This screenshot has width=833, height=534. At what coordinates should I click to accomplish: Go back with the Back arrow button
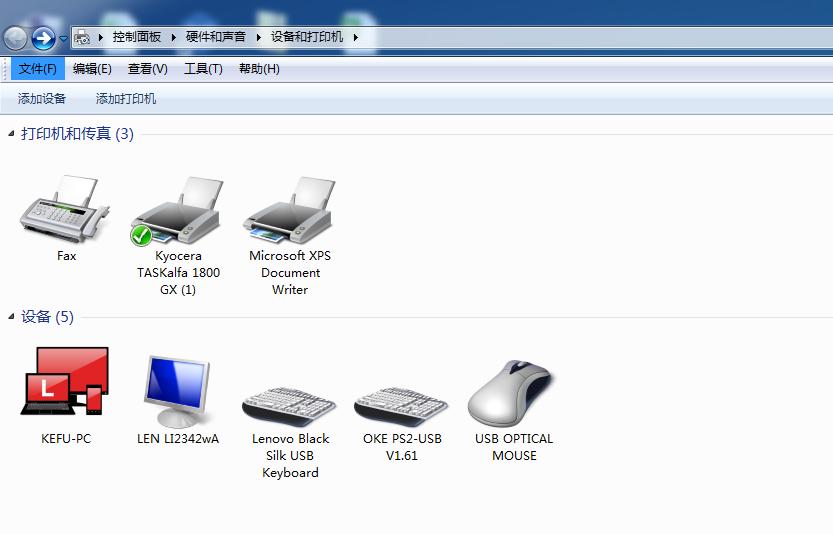pyautogui.click(x=15, y=38)
